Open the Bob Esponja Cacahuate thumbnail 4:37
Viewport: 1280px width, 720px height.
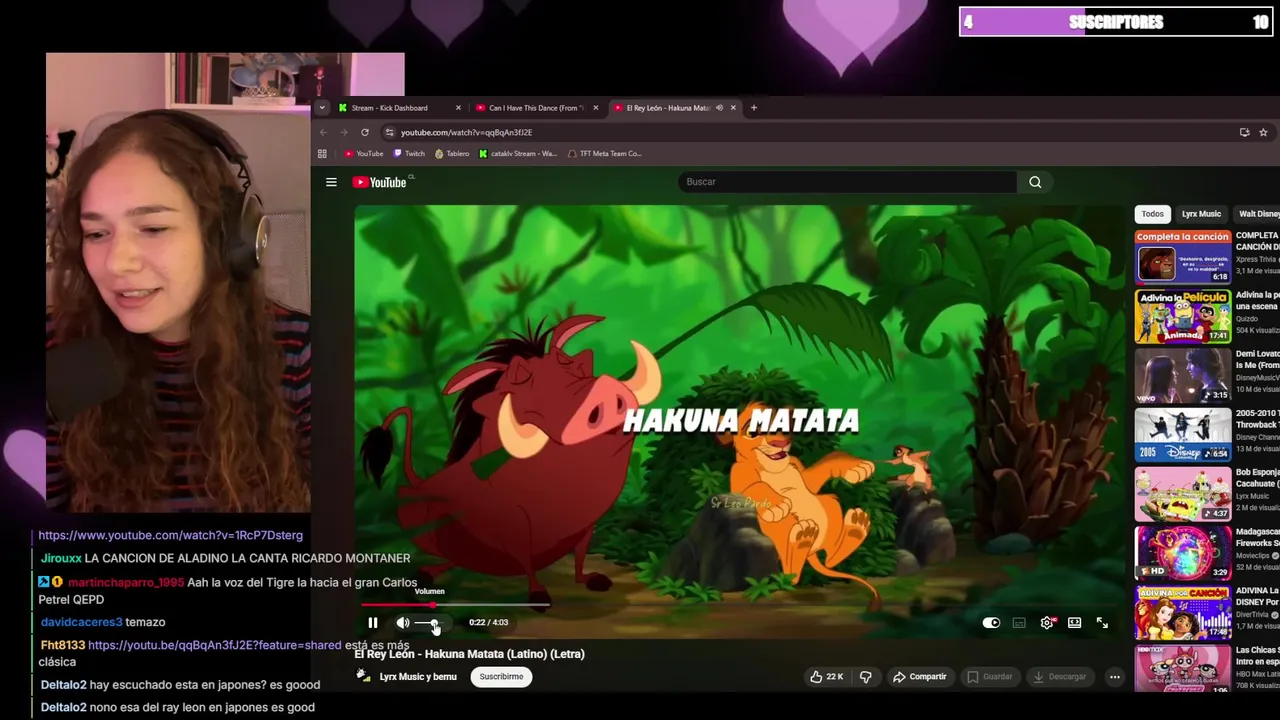(1183, 493)
